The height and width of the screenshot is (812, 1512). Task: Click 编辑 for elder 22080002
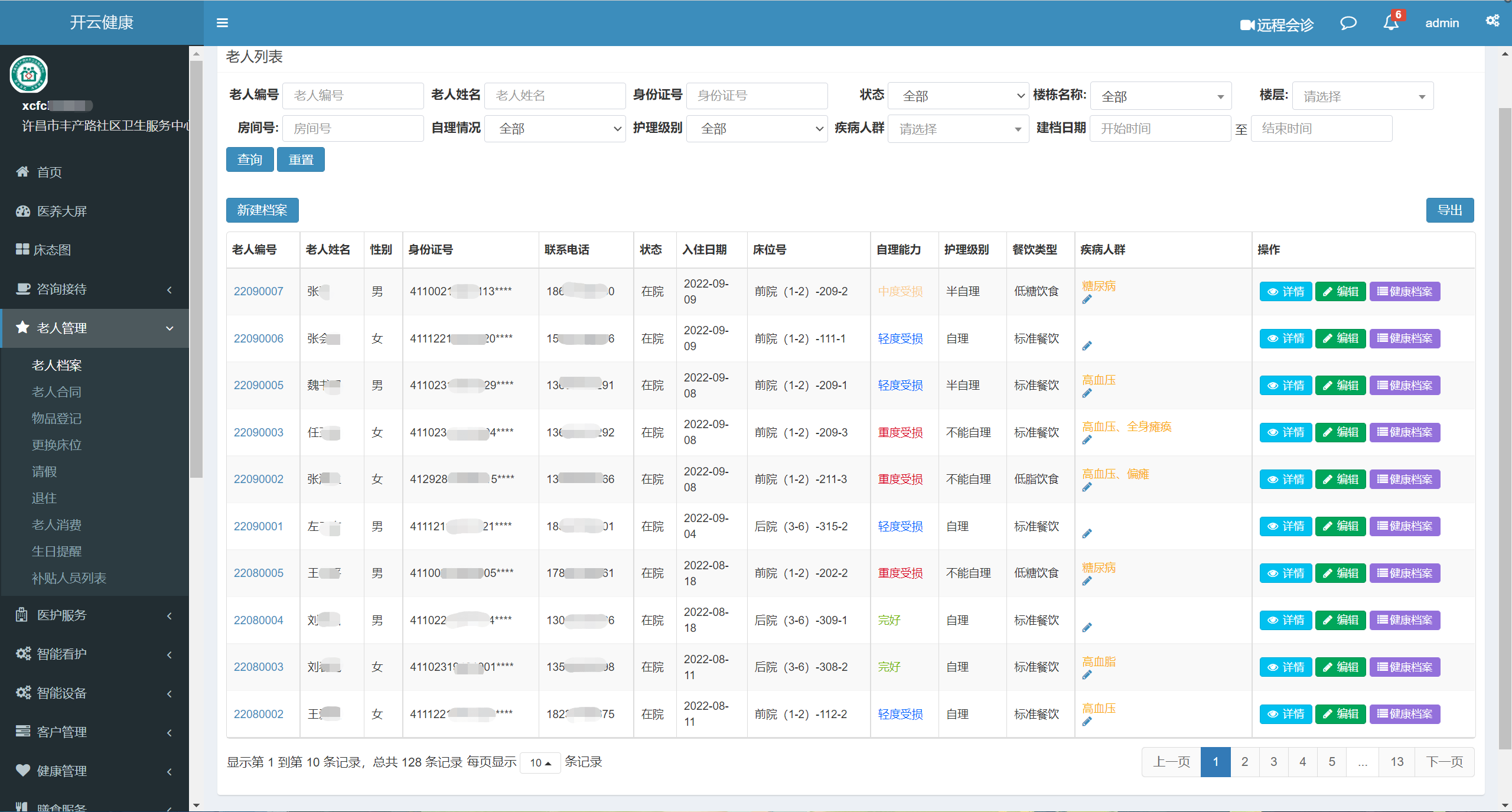pyautogui.click(x=1341, y=715)
